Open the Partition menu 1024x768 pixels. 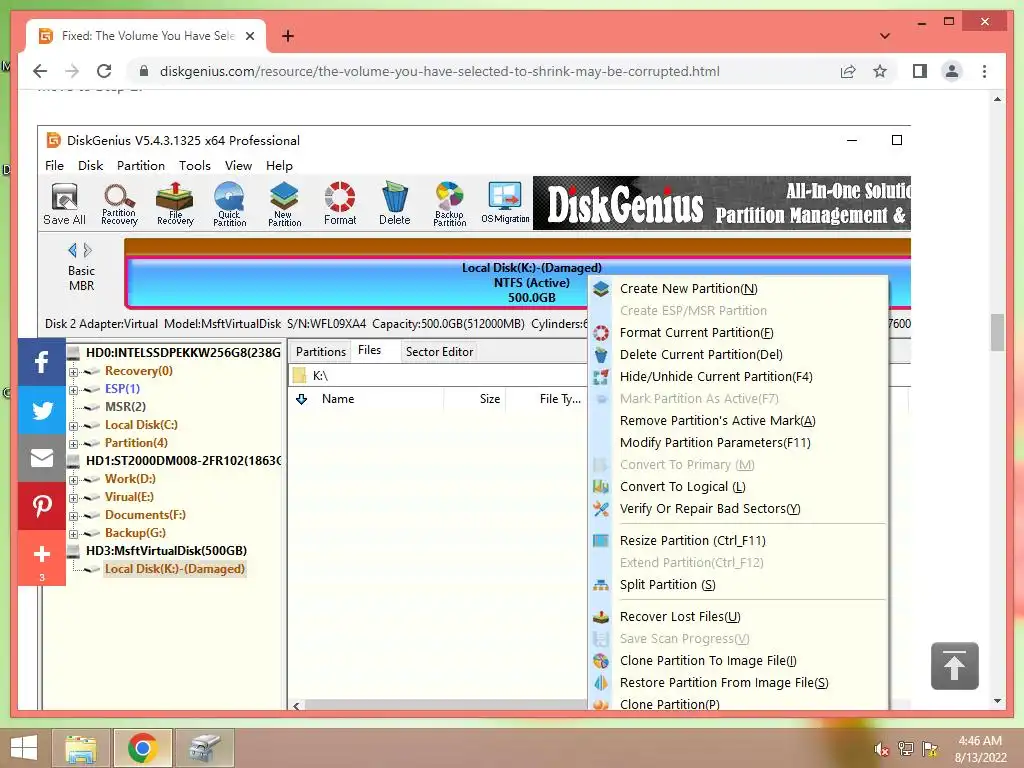coord(140,166)
